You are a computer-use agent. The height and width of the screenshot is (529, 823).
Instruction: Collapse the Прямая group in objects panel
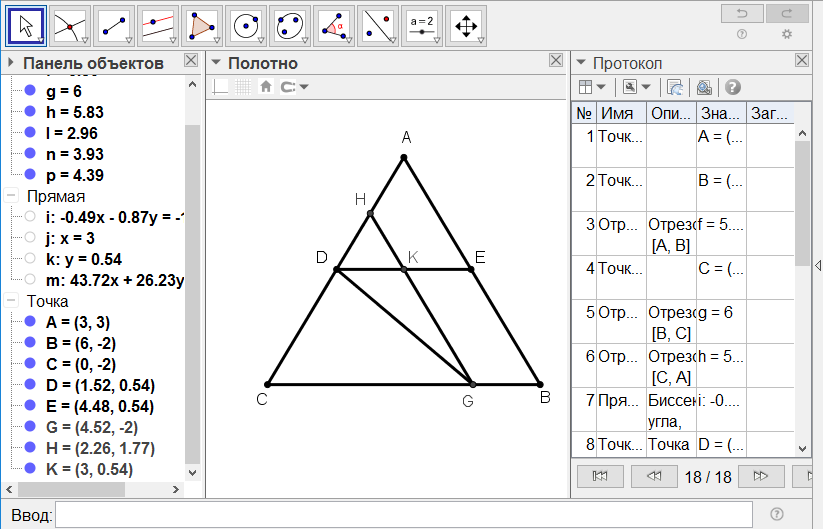coord(11,196)
